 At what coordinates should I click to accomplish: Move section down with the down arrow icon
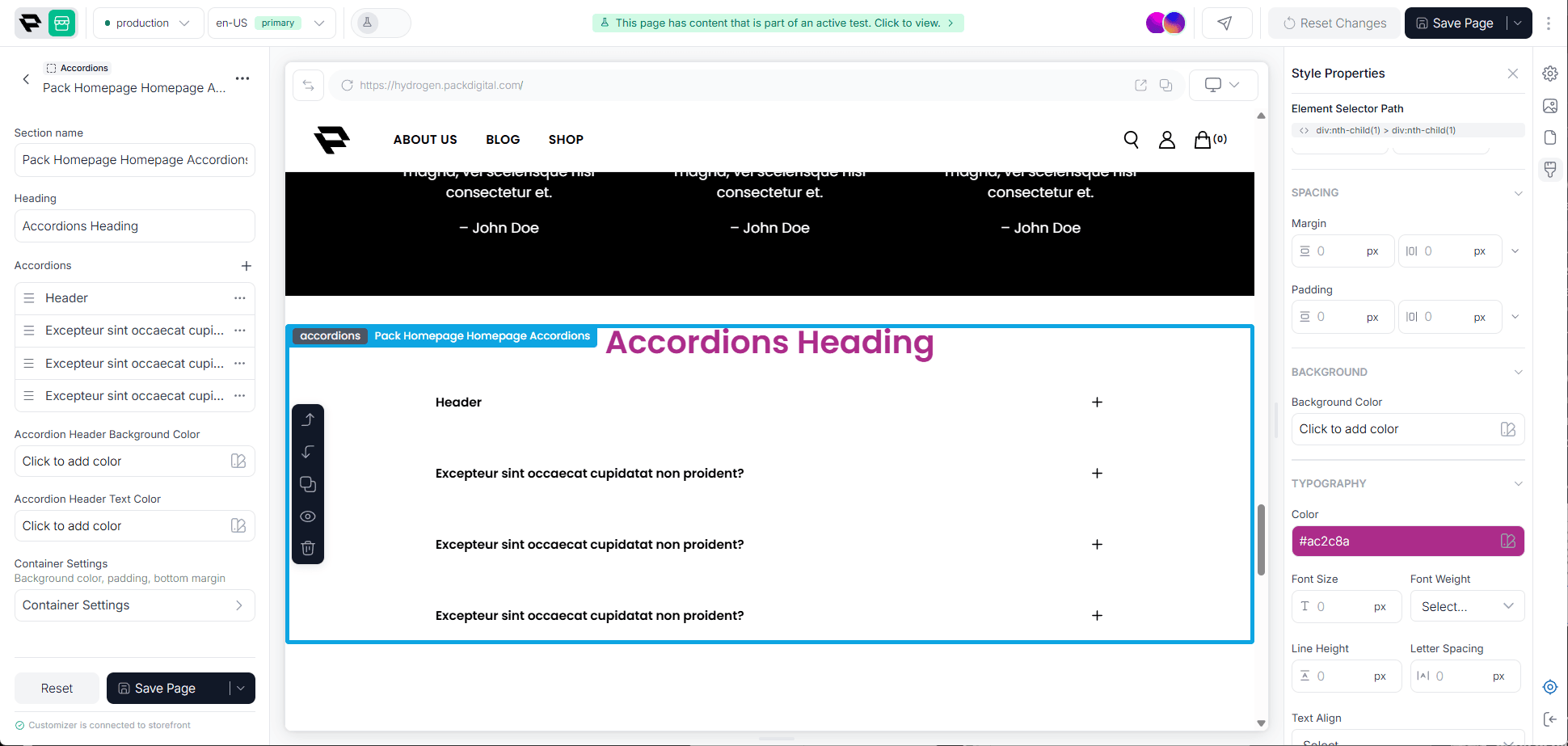pyautogui.click(x=308, y=452)
